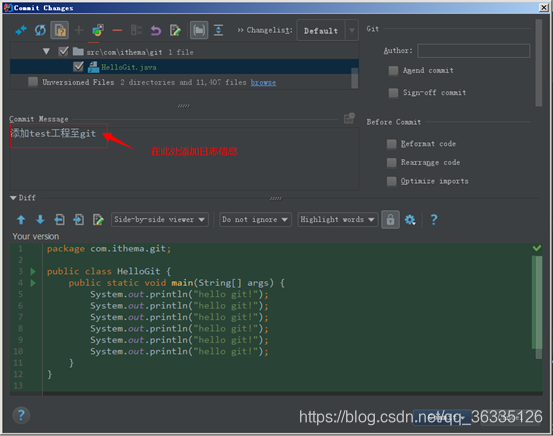Click the right options panel scrollbar

[538, 63]
